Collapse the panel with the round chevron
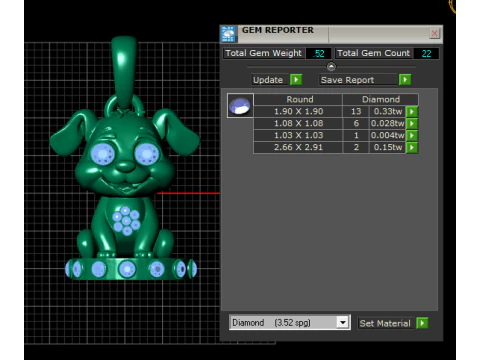Screen dimensions: 480x360 point(331,66)
